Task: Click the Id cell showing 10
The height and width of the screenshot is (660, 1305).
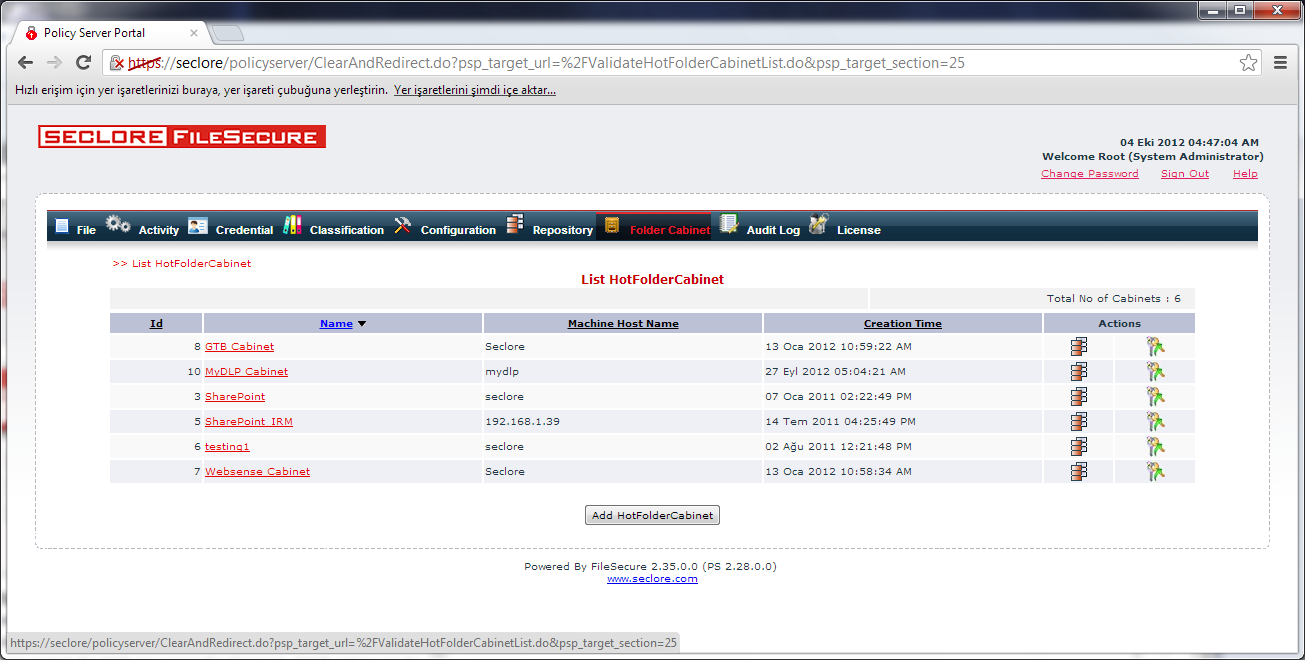Action: point(194,372)
